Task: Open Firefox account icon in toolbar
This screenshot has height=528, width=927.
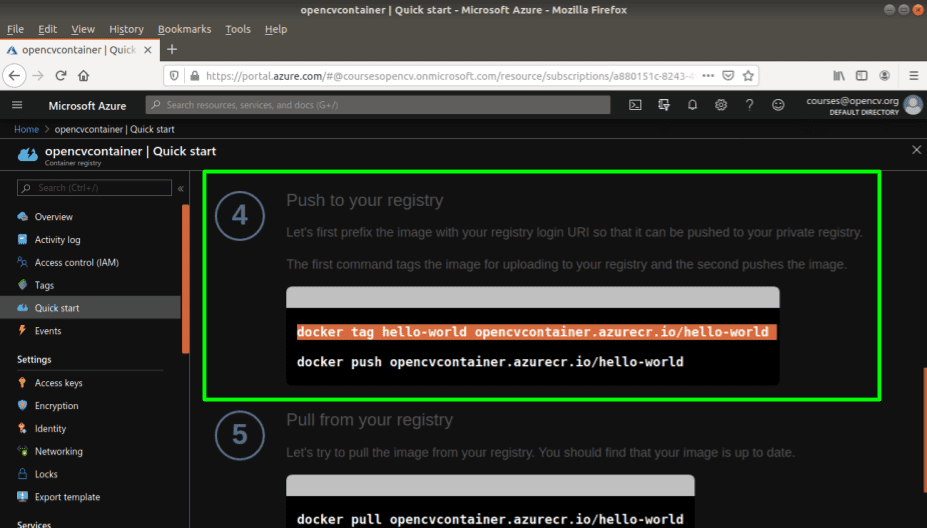Action: [x=884, y=76]
